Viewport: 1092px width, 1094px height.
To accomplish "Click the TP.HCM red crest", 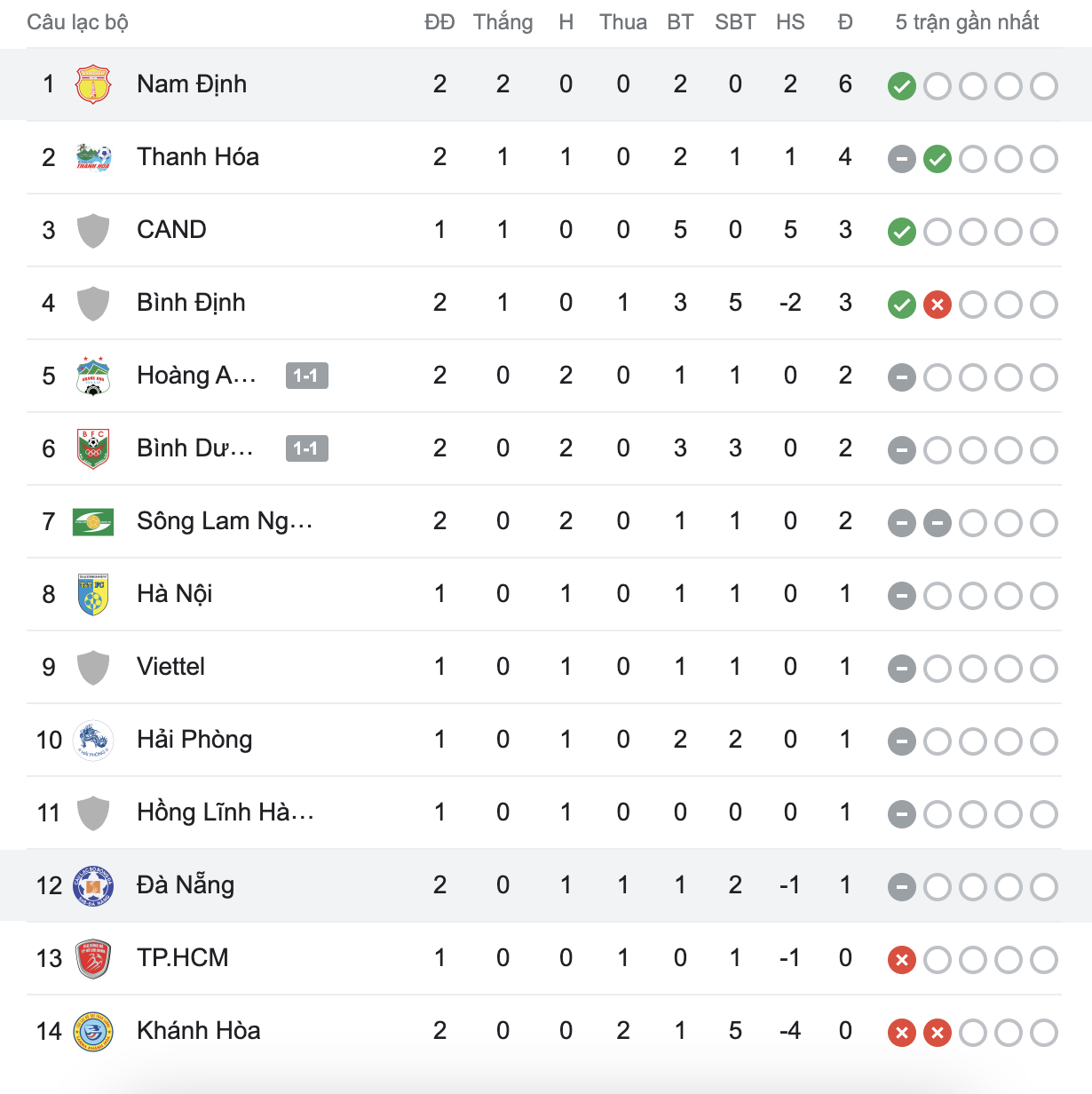I will click(x=92, y=958).
